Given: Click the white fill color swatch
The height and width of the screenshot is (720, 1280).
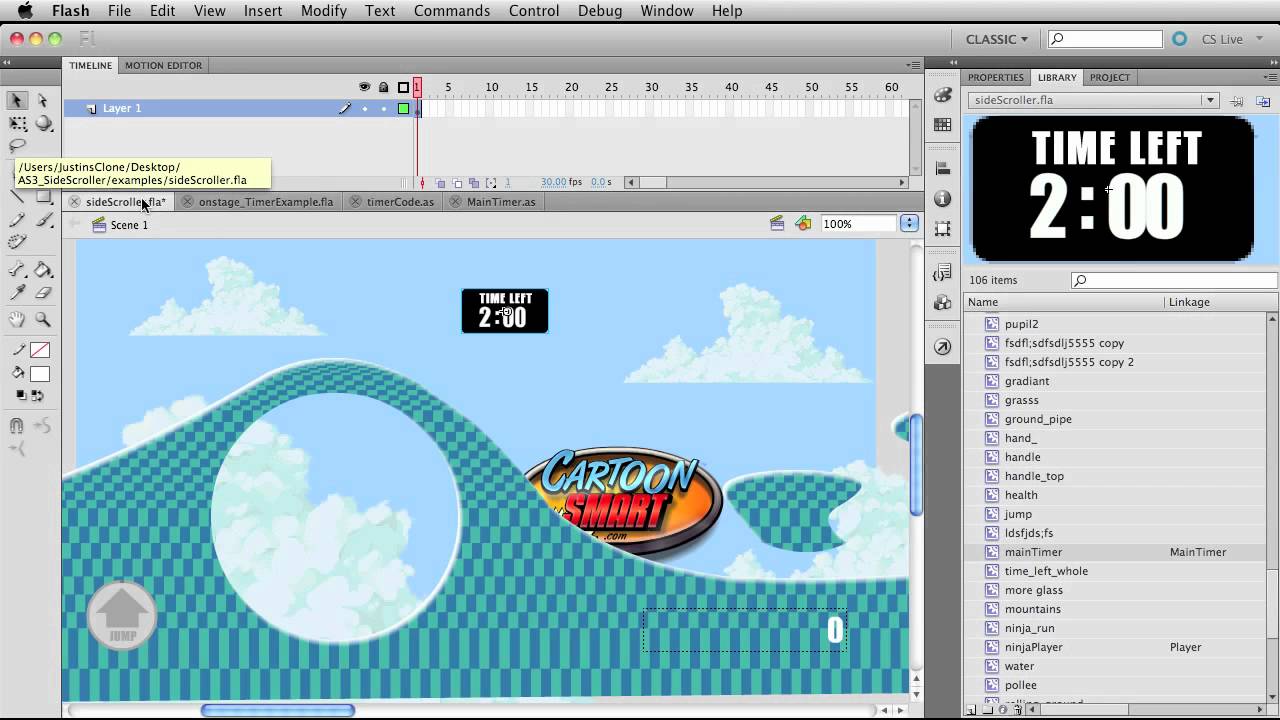Looking at the screenshot, I should pos(40,374).
